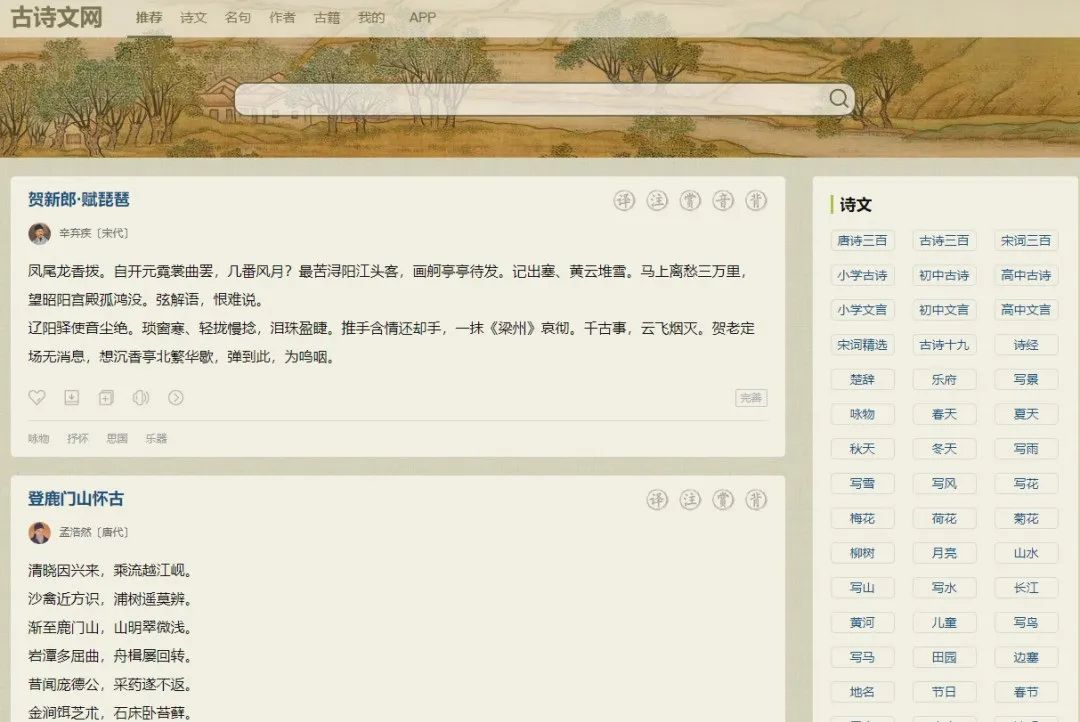This screenshot has width=1080, height=722.
Task: Open the 名句 nav tab
Action: pos(238,17)
